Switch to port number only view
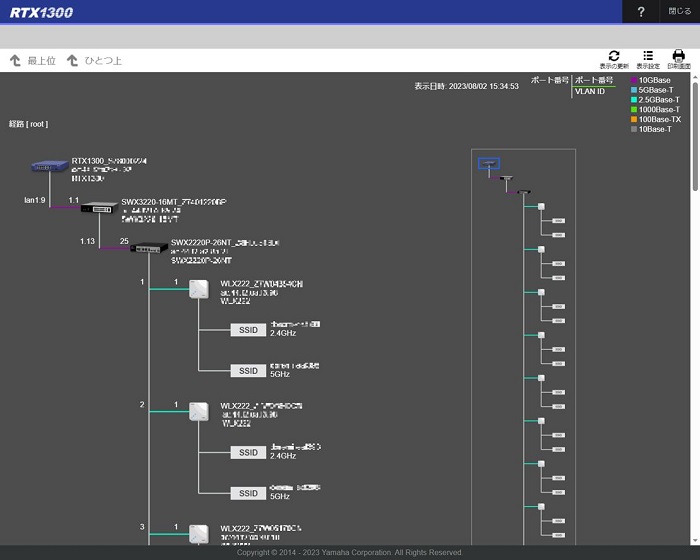700x560 pixels. [x=550, y=80]
